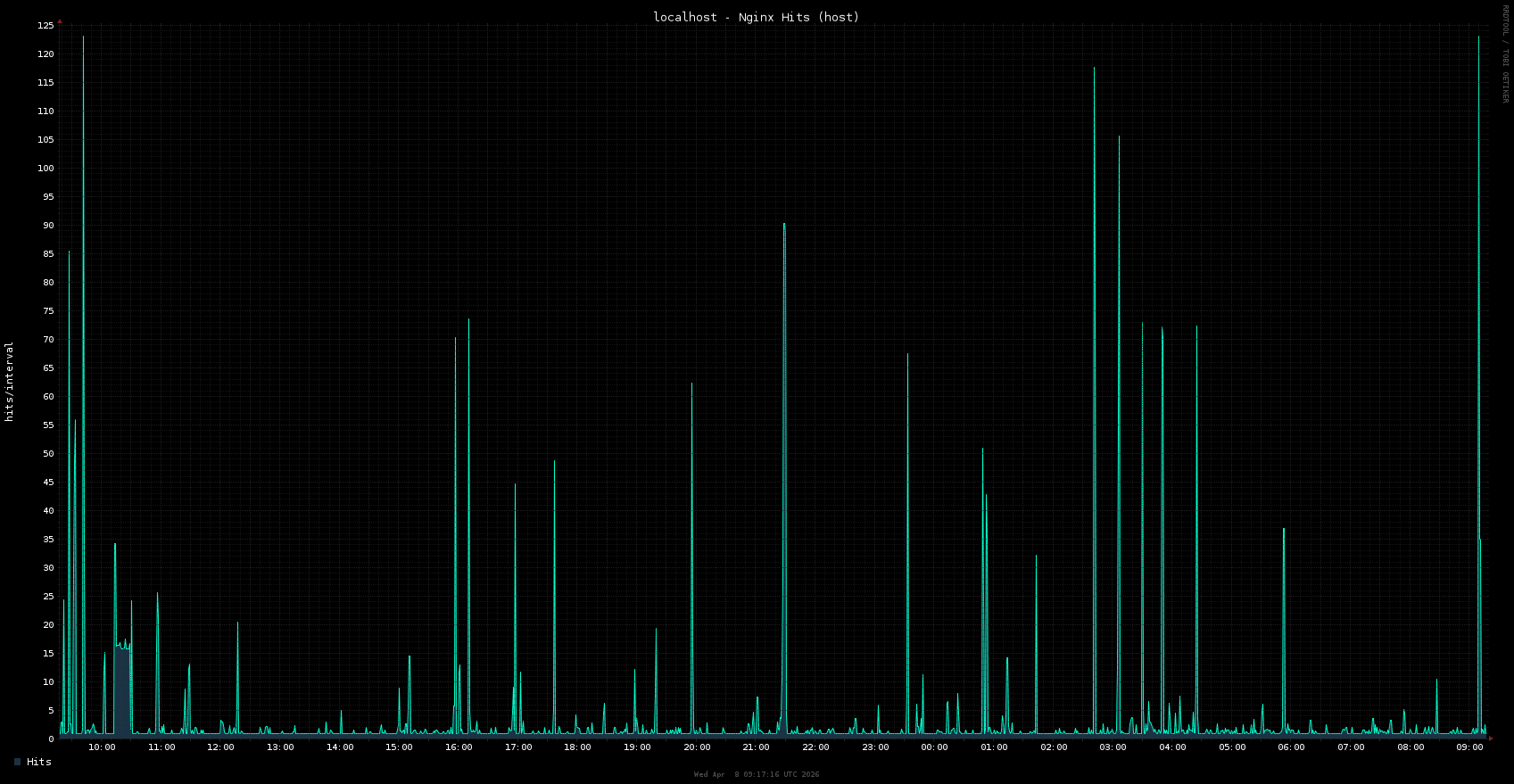Click the 15 y-axis value
1514x784 pixels.
pyautogui.click(x=48, y=654)
